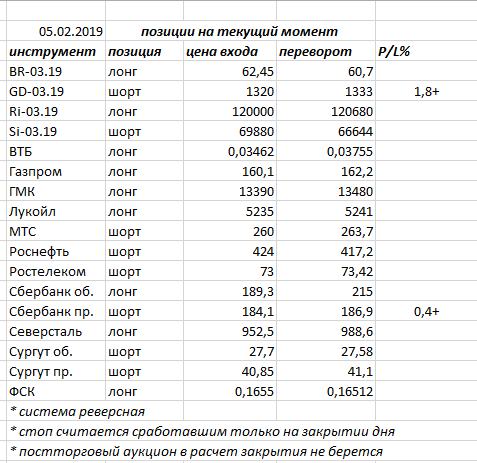Click the BR-03.19 instrument cell
The width and height of the screenshot is (477, 463).
(x=56, y=71)
